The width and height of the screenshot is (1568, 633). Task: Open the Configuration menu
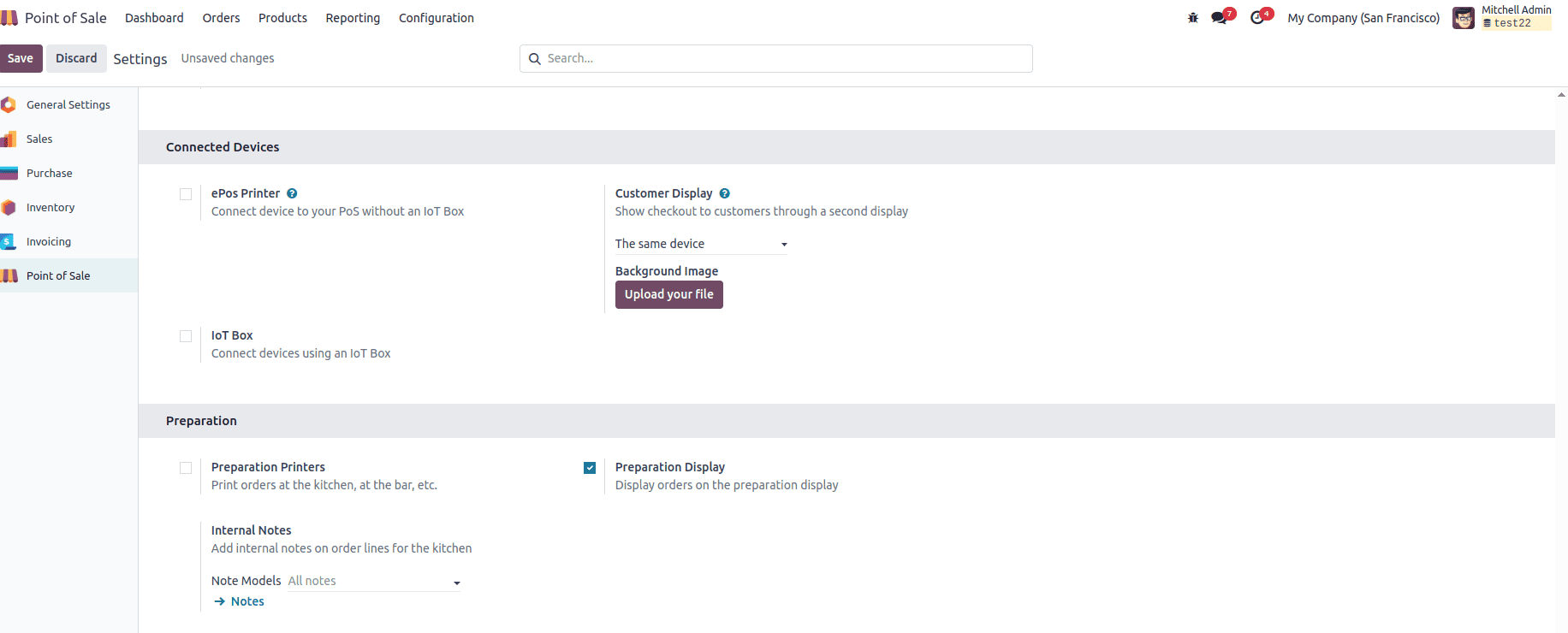pos(436,18)
